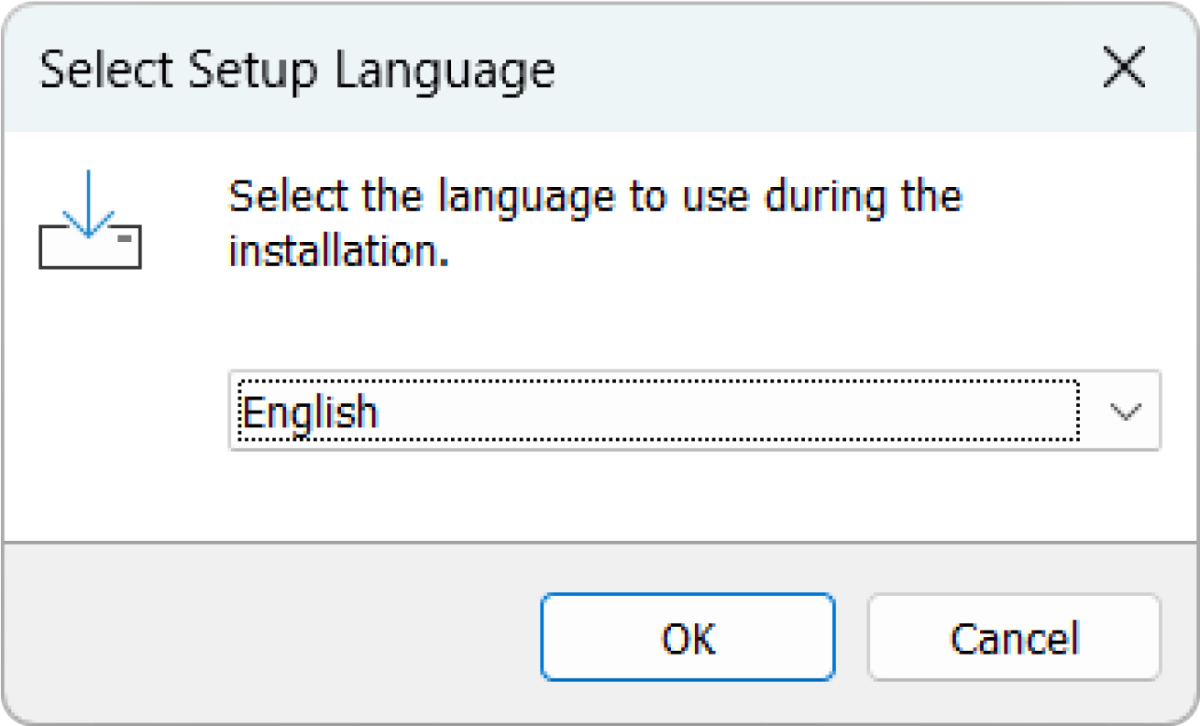Select the English entry in the combo box
Screen dimensions: 1200x726
[x=313, y=410]
